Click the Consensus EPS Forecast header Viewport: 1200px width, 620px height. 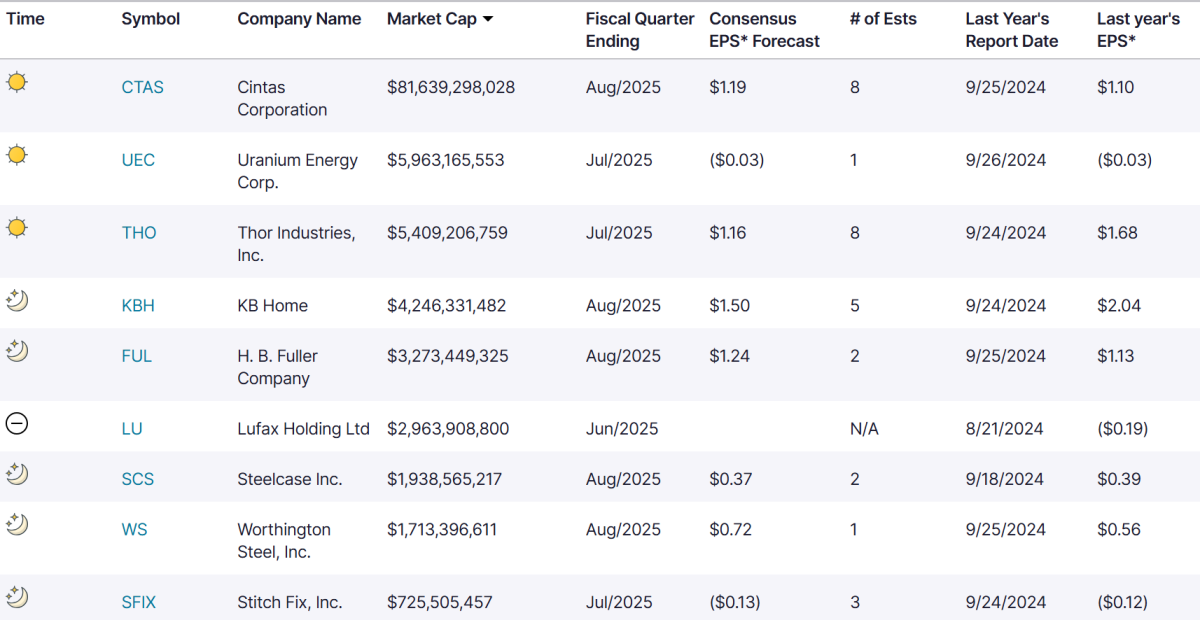764,30
